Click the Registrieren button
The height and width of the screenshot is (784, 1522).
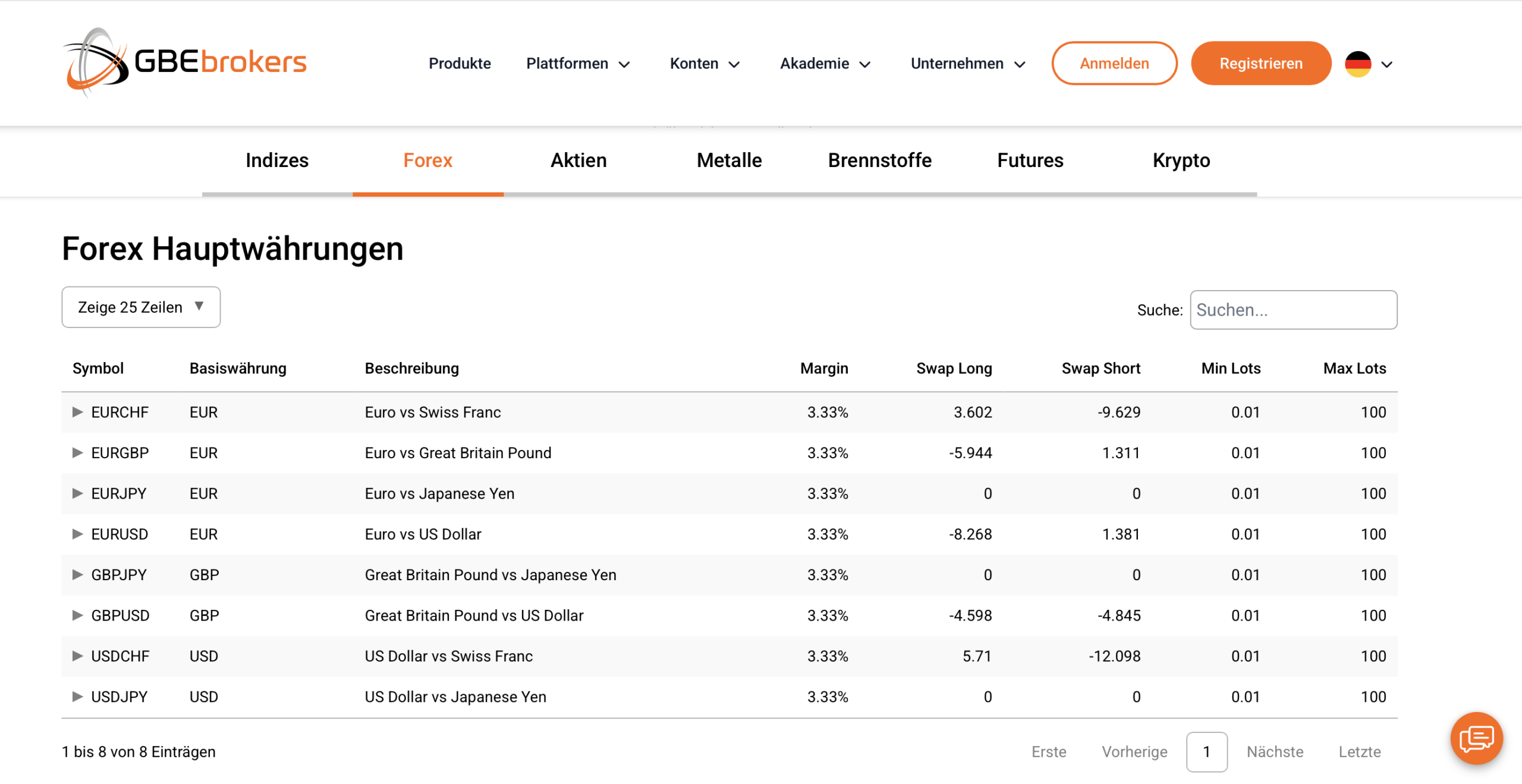(1260, 63)
